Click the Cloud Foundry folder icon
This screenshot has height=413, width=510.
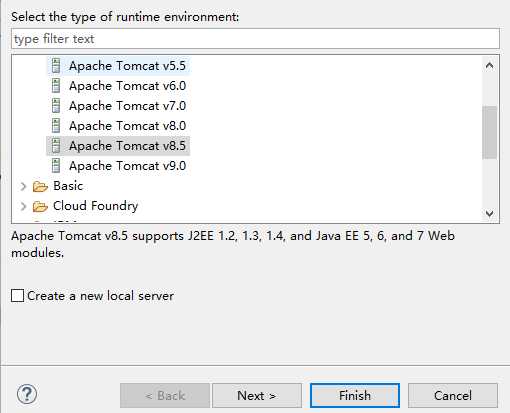coord(40,206)
